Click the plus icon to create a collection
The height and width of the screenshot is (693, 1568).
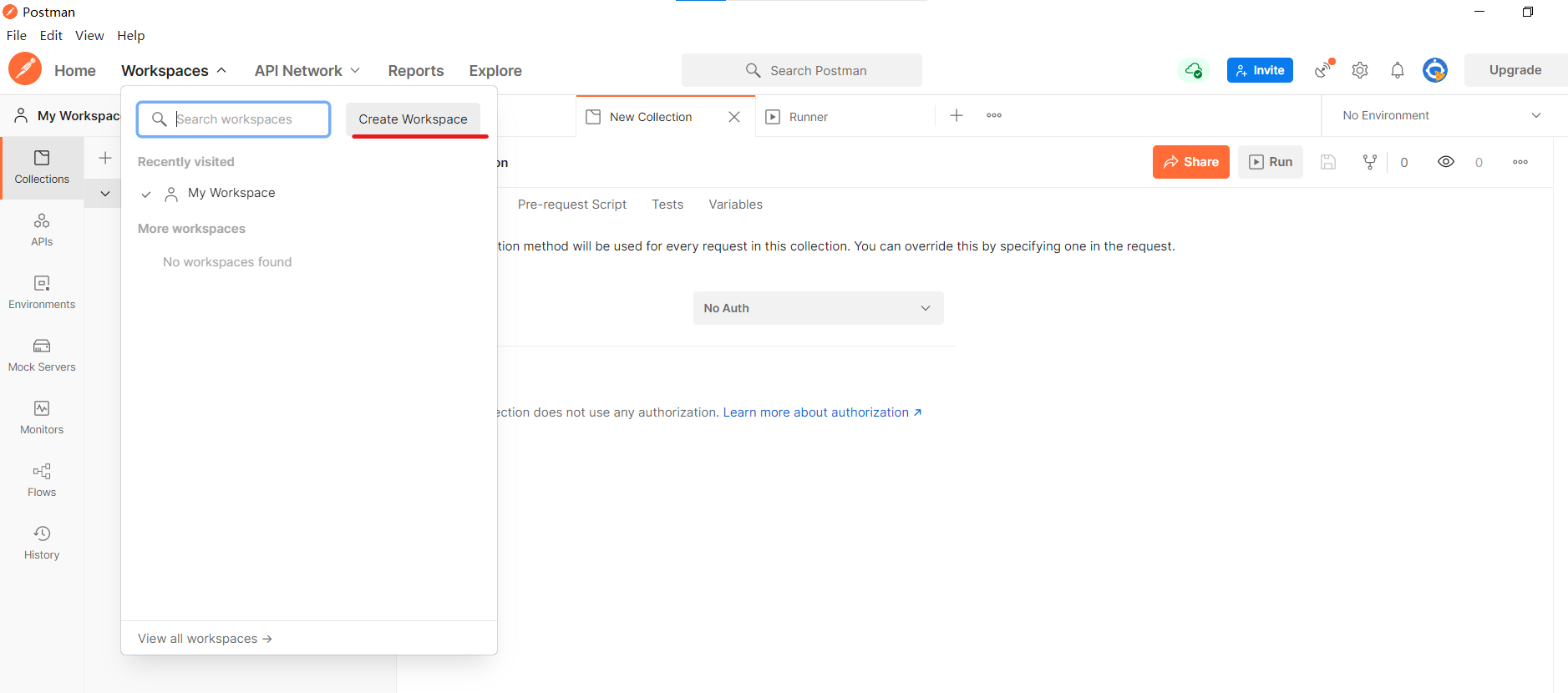coord(105,158)
